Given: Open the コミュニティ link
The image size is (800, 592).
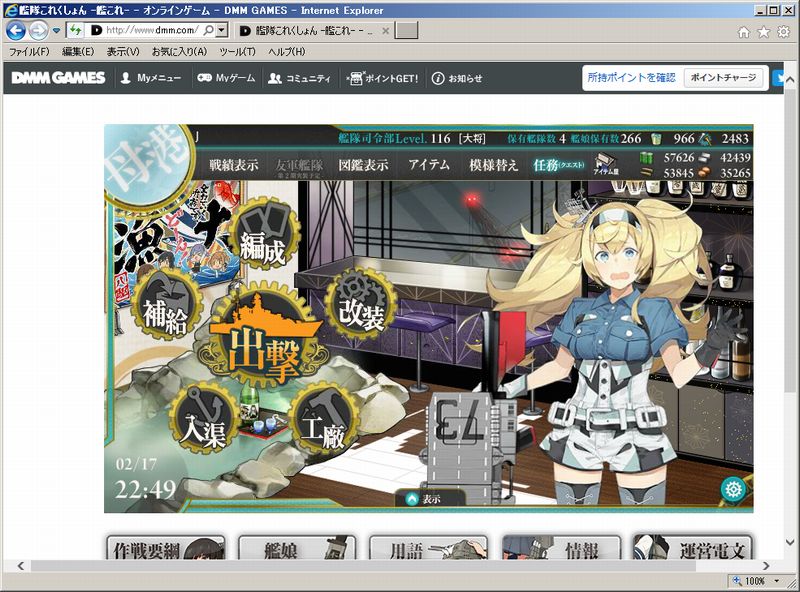Looking at the screenshot, I should pyautogui.click(x=299, y=78).
